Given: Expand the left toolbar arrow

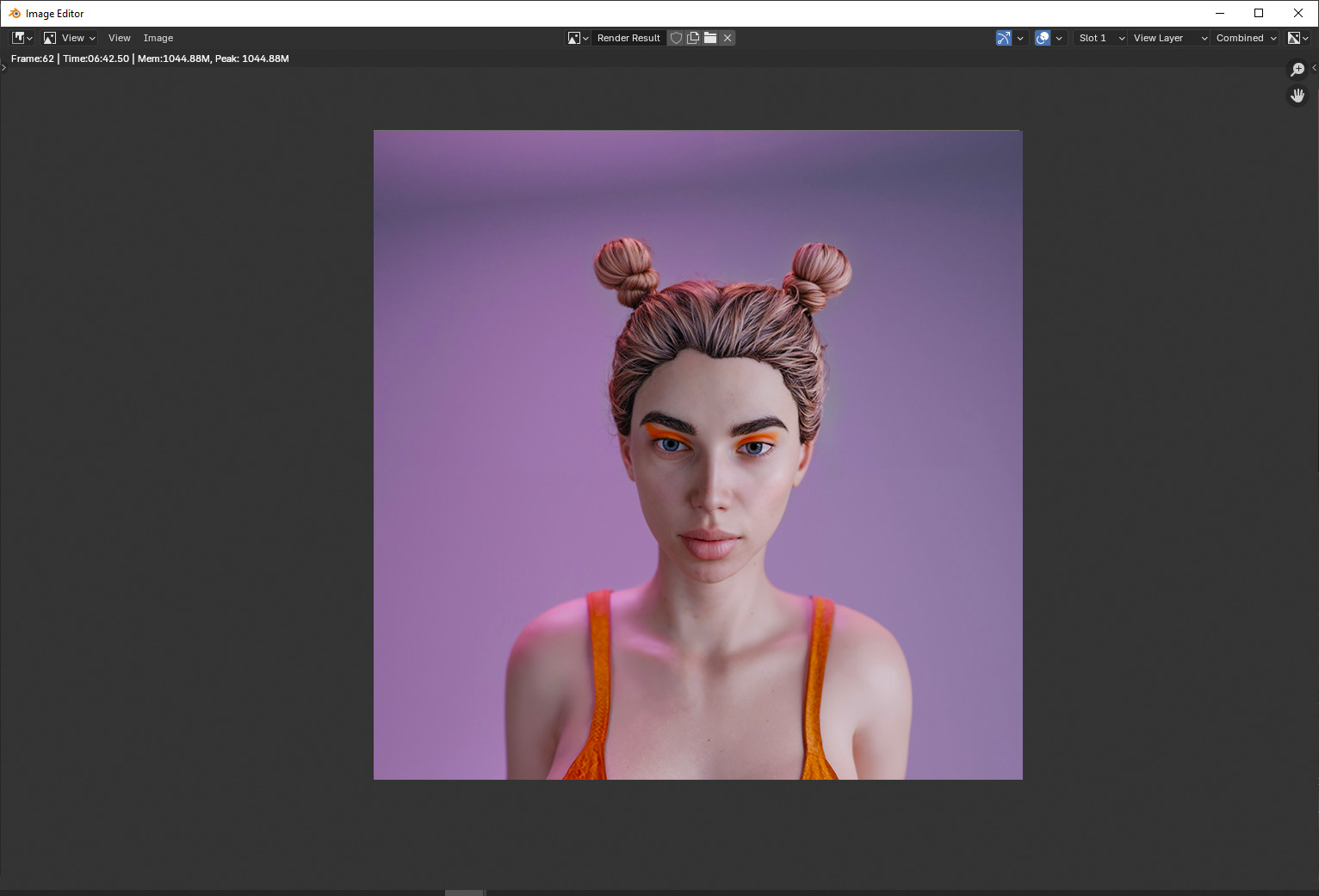Looking at the screenshot, I should coord(3,67).
